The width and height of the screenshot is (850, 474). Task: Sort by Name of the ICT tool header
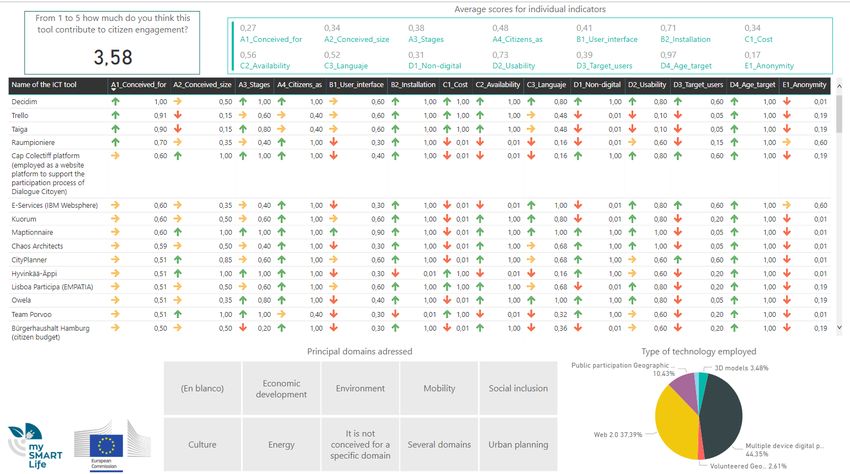click(44, 85)
